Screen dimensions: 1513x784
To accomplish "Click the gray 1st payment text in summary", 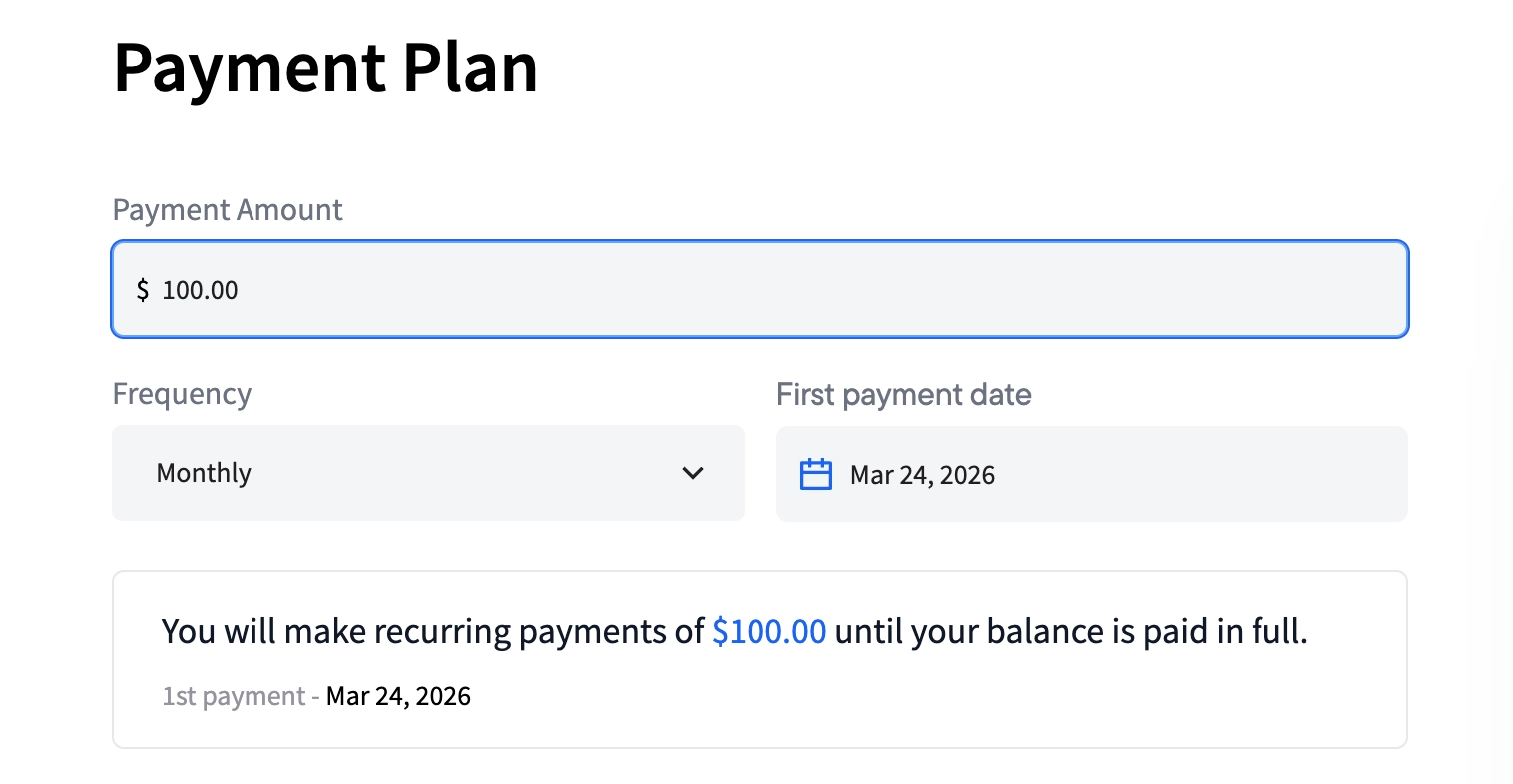I will 234,696.
